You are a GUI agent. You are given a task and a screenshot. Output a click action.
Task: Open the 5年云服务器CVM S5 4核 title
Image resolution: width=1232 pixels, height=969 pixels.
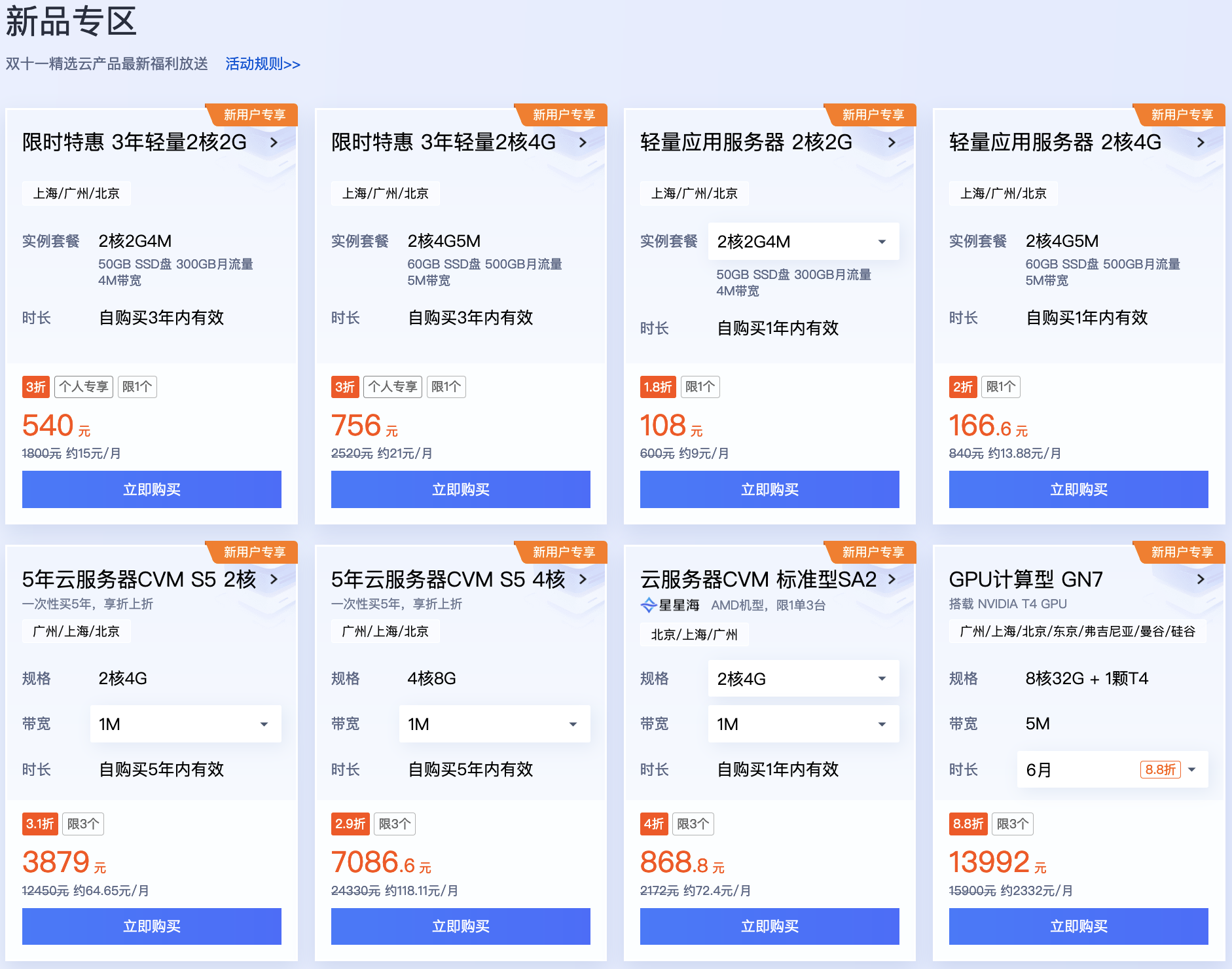pos(448,579)
